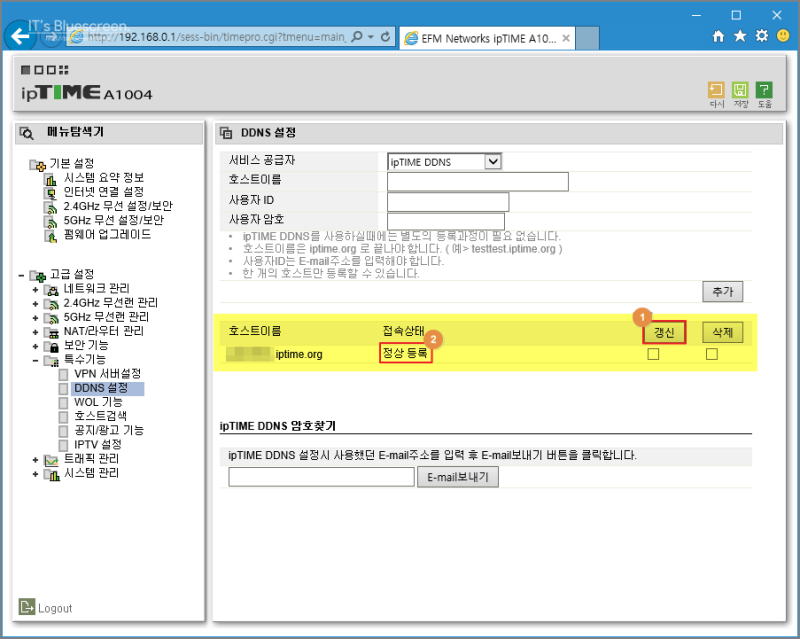Tick the 삭제 checkbox for iptime.org host
The image size is (800, 639).
click(712, 354)
